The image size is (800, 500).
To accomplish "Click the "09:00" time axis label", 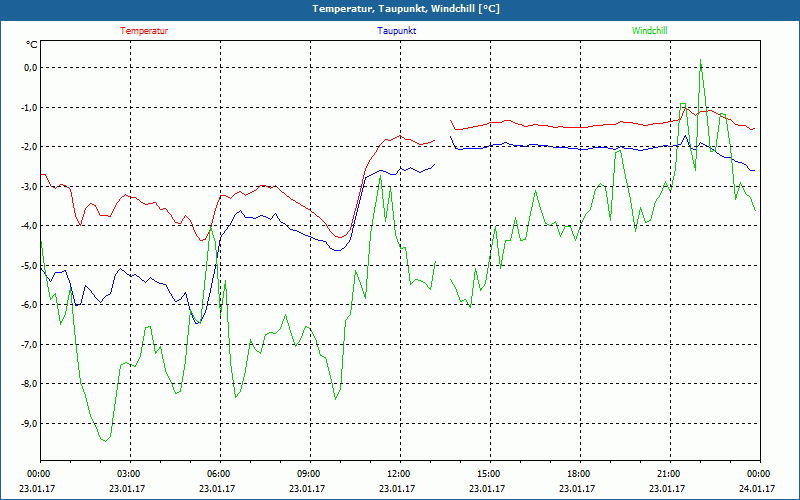I will 308,474.
